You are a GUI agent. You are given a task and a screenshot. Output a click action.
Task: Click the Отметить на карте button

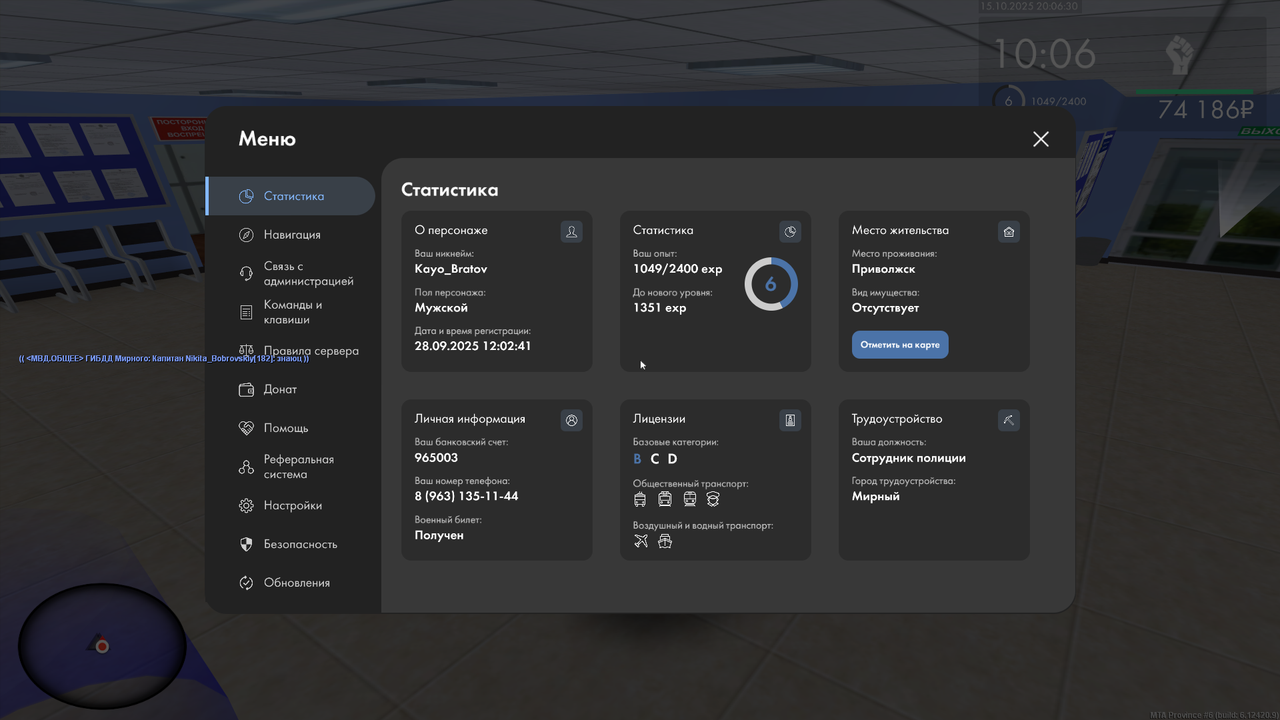pos(900,345)
